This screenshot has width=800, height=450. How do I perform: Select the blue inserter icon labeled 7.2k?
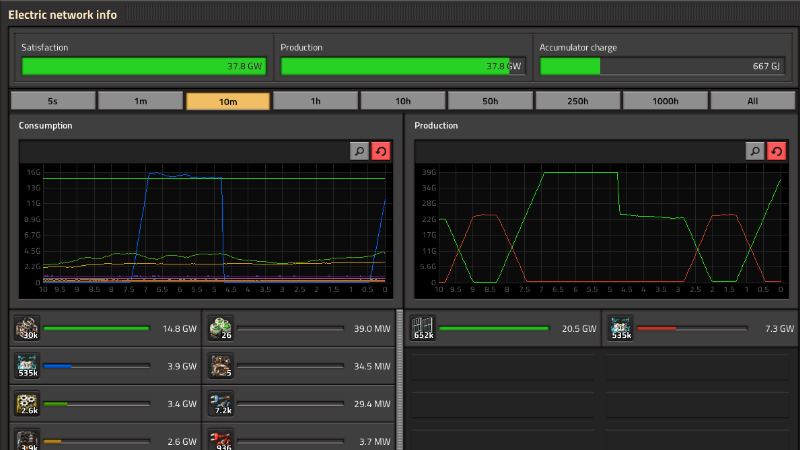(x=221, y=403)
